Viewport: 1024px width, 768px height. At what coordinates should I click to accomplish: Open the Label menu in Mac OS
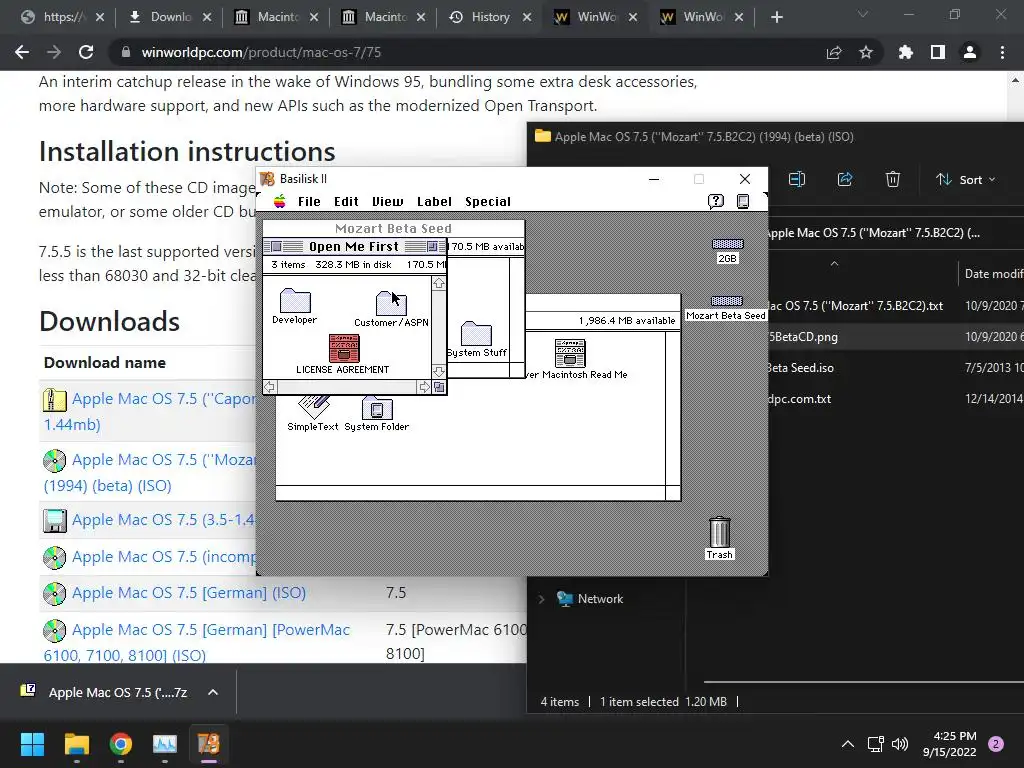[x=434, y=202]
